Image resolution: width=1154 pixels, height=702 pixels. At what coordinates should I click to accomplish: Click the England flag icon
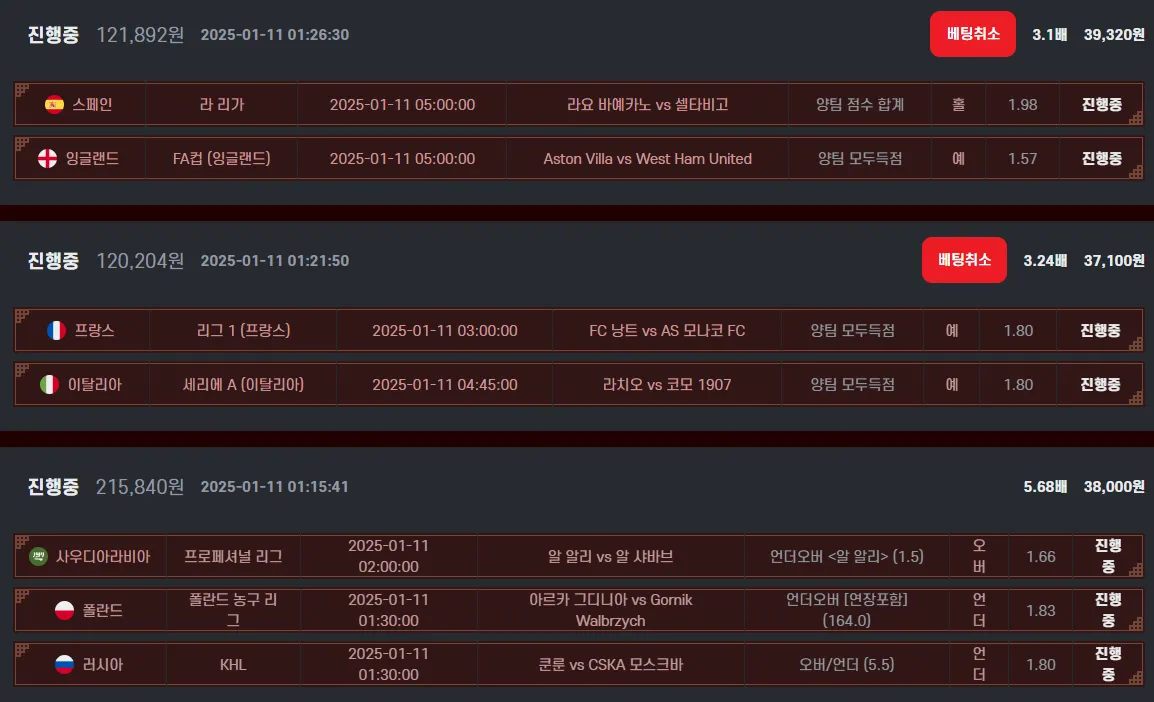point(47,158)
